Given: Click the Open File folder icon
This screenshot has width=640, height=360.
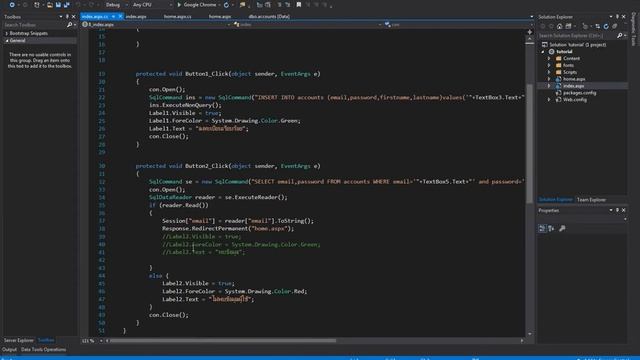Looking at the screenshot, I should point(49,5).
